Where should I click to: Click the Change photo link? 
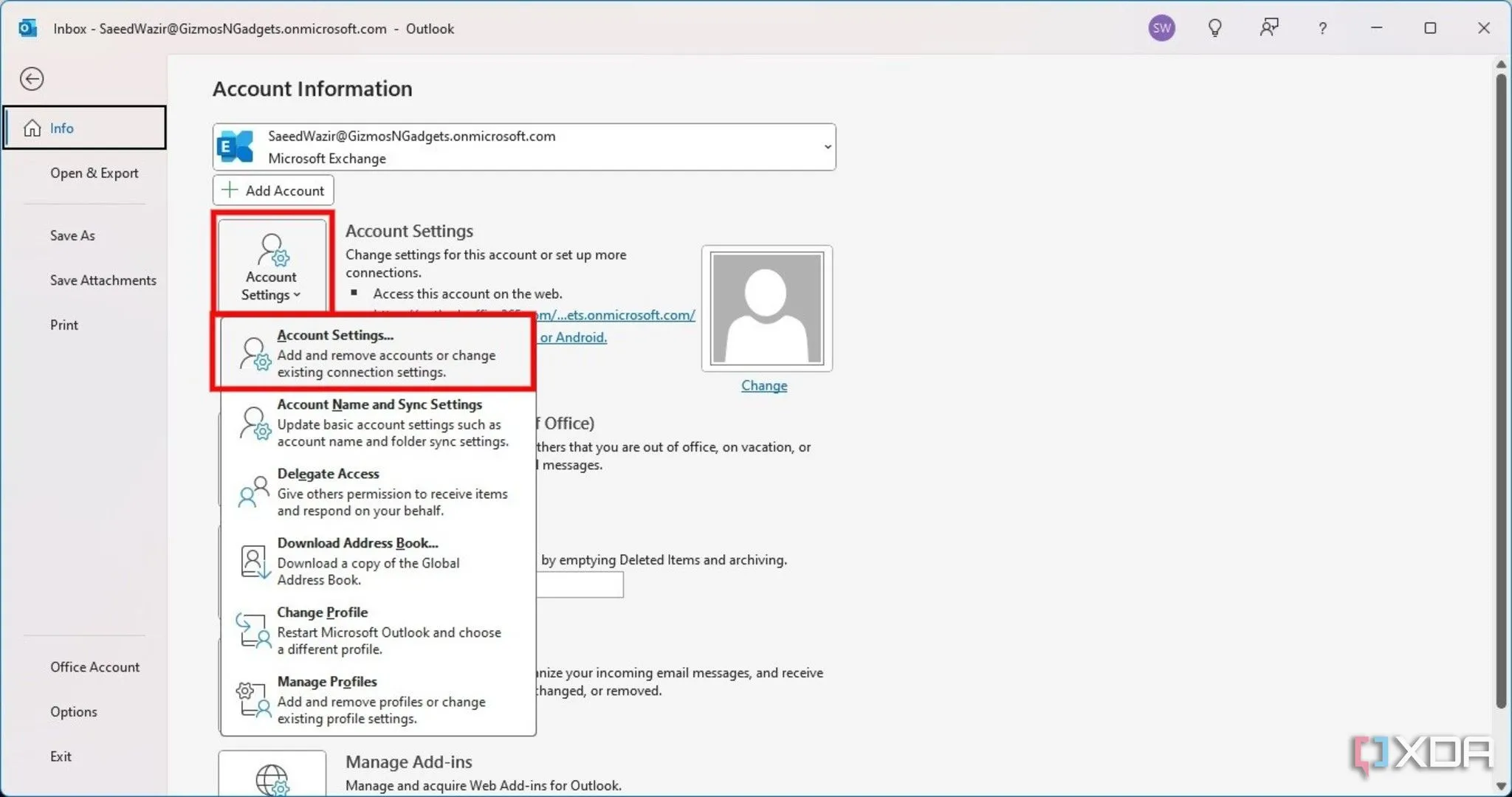click(x=764, y=385)
